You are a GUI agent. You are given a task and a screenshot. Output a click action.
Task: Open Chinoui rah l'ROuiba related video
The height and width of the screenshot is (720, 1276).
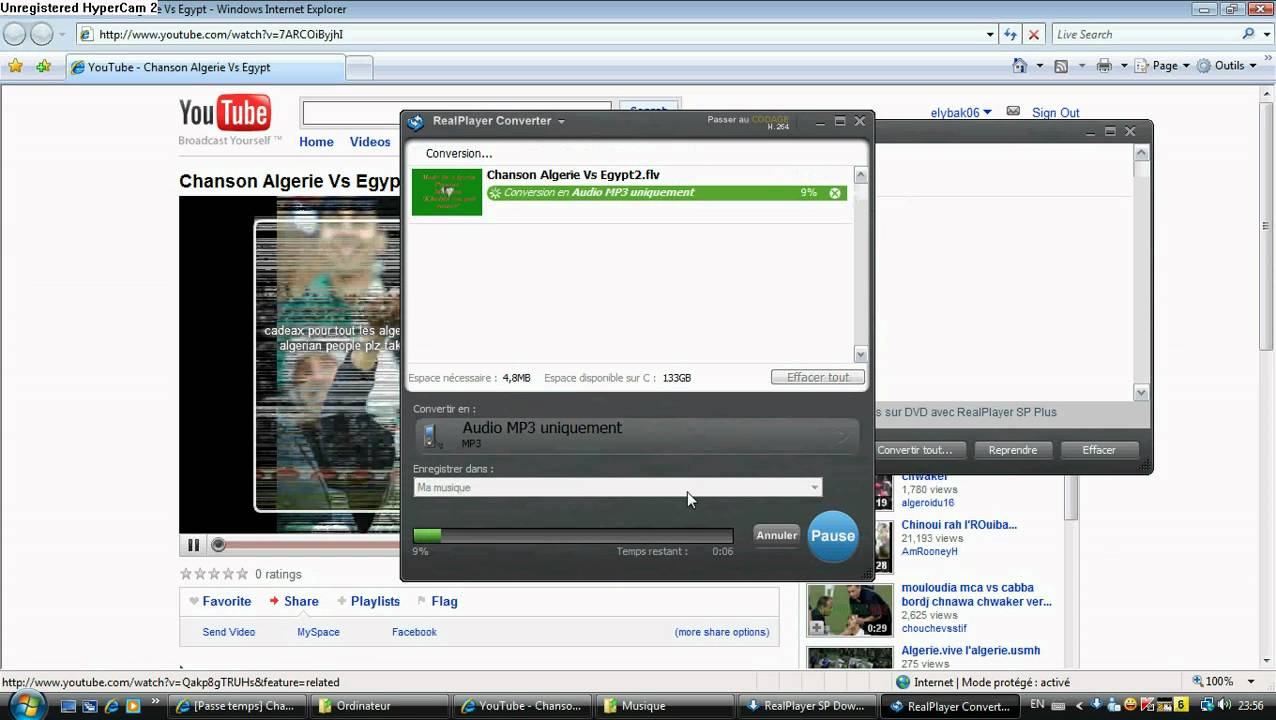[x=959, y=525]
